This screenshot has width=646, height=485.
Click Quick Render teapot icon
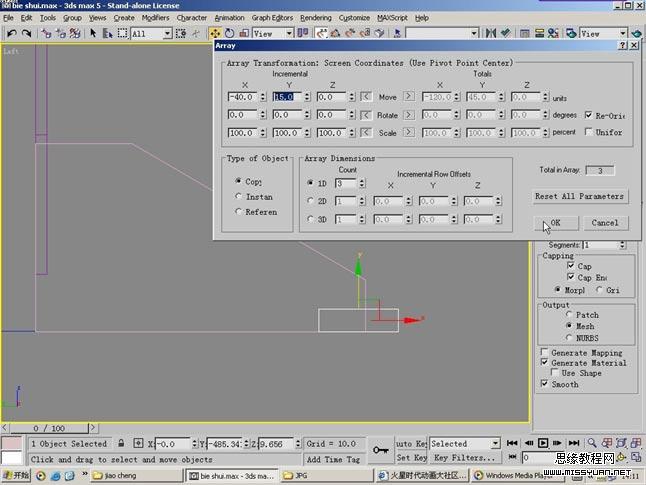(x=637, y=33)
